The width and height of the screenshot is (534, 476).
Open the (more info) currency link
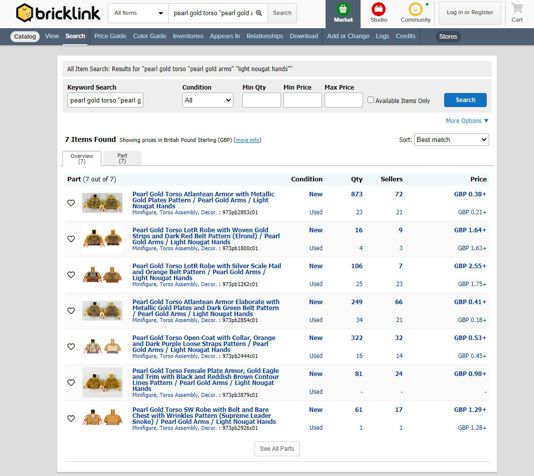pos(247,140)
